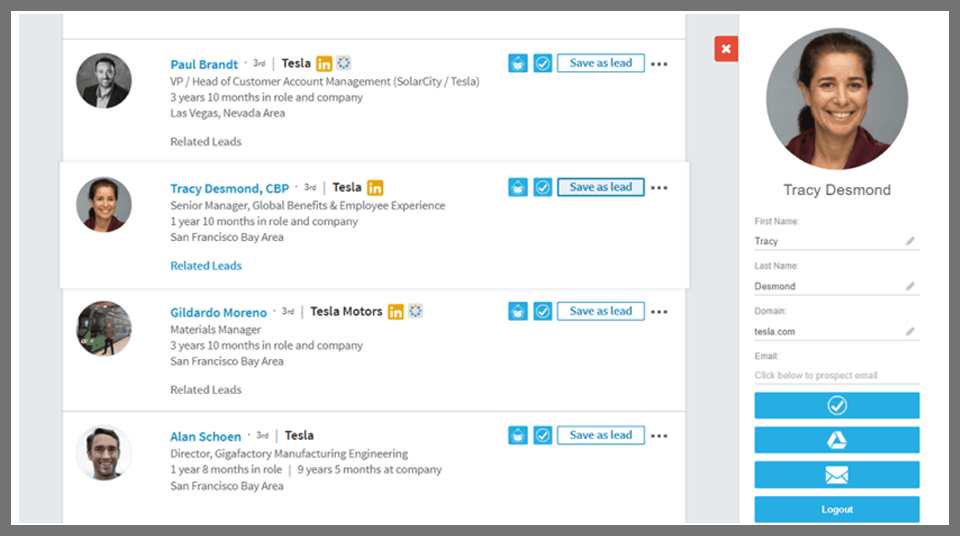Expand Related Leads under Tracy Desmond
The height and width of the screenshot is (536, 960).
[206, 266]
